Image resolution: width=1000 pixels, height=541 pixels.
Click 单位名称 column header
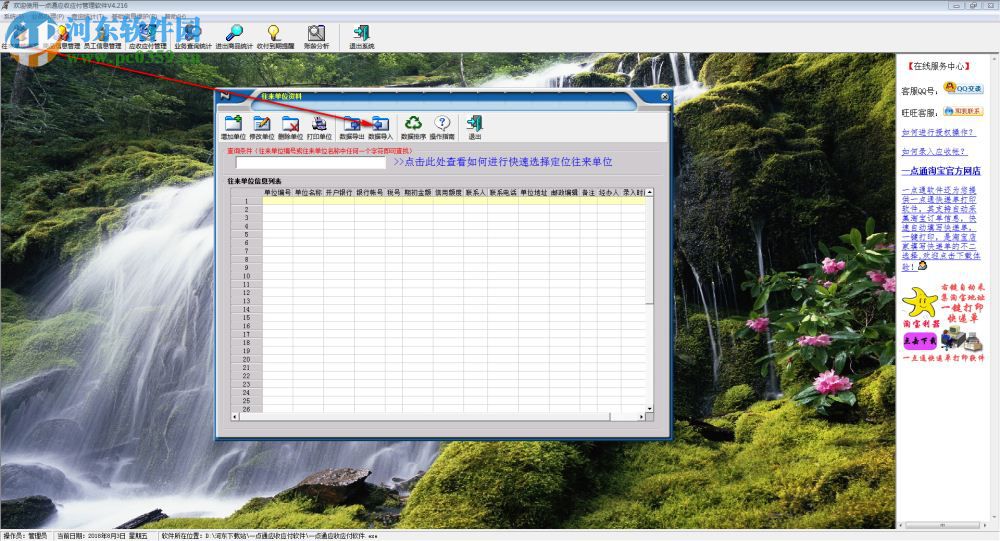308,192
